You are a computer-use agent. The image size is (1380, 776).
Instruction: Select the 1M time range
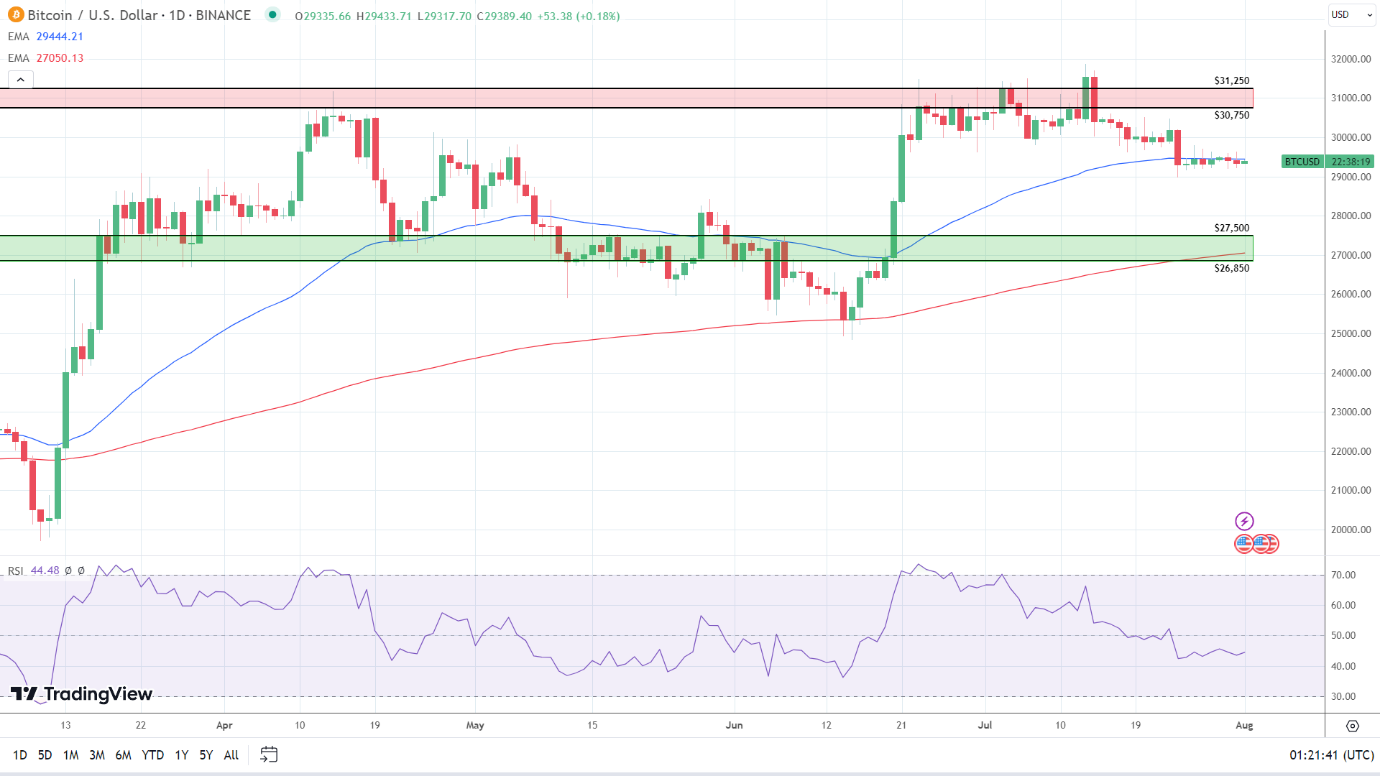coord(71,755)
